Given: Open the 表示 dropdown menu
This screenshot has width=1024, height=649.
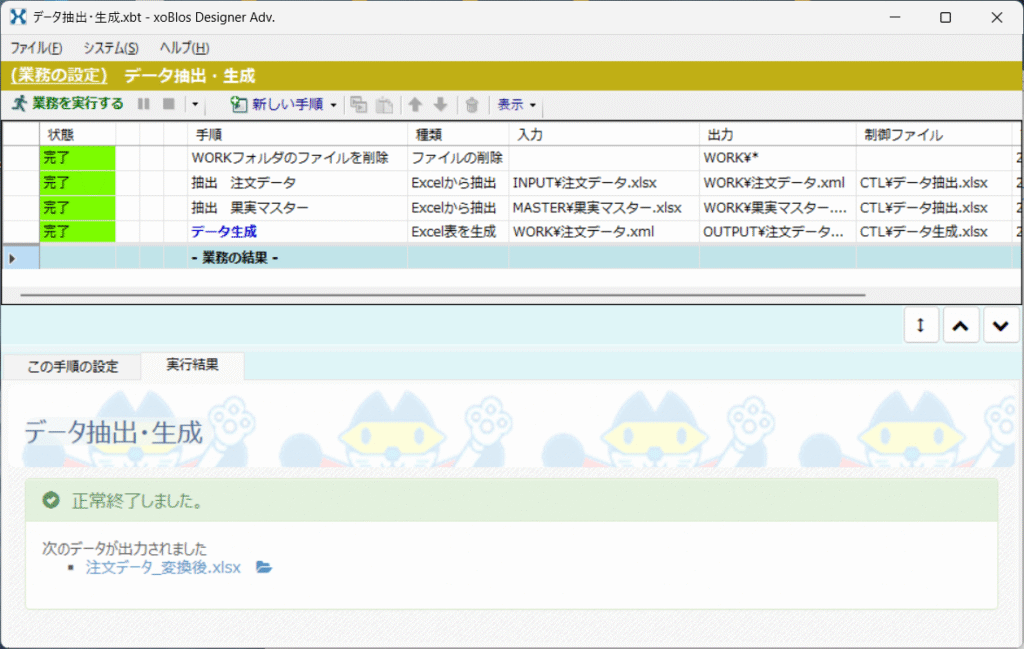Looking at the screenshot, I should pos(517,104).
